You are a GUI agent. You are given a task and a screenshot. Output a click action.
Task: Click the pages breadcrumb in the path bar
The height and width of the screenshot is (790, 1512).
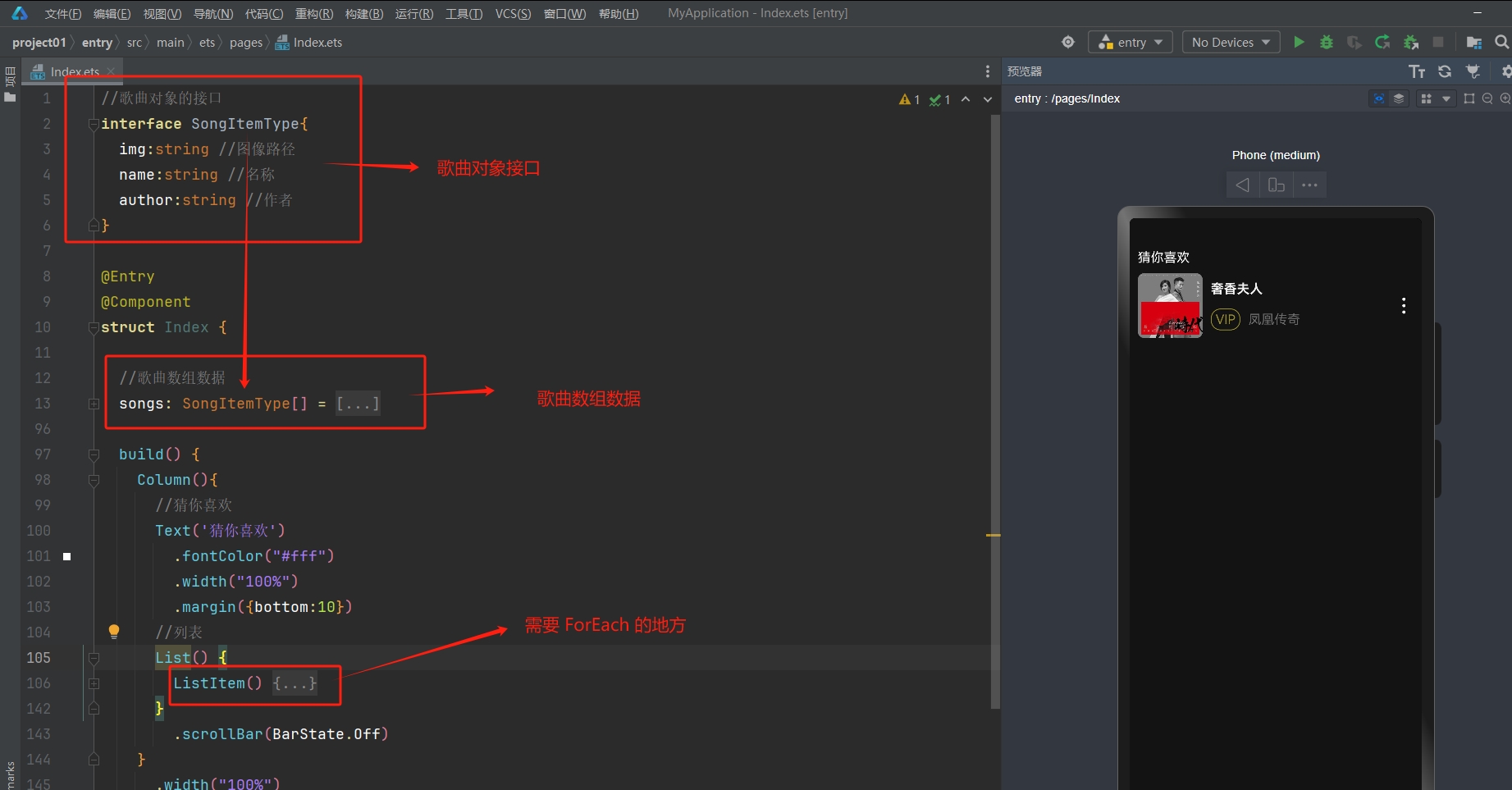(x=245, y=43)
